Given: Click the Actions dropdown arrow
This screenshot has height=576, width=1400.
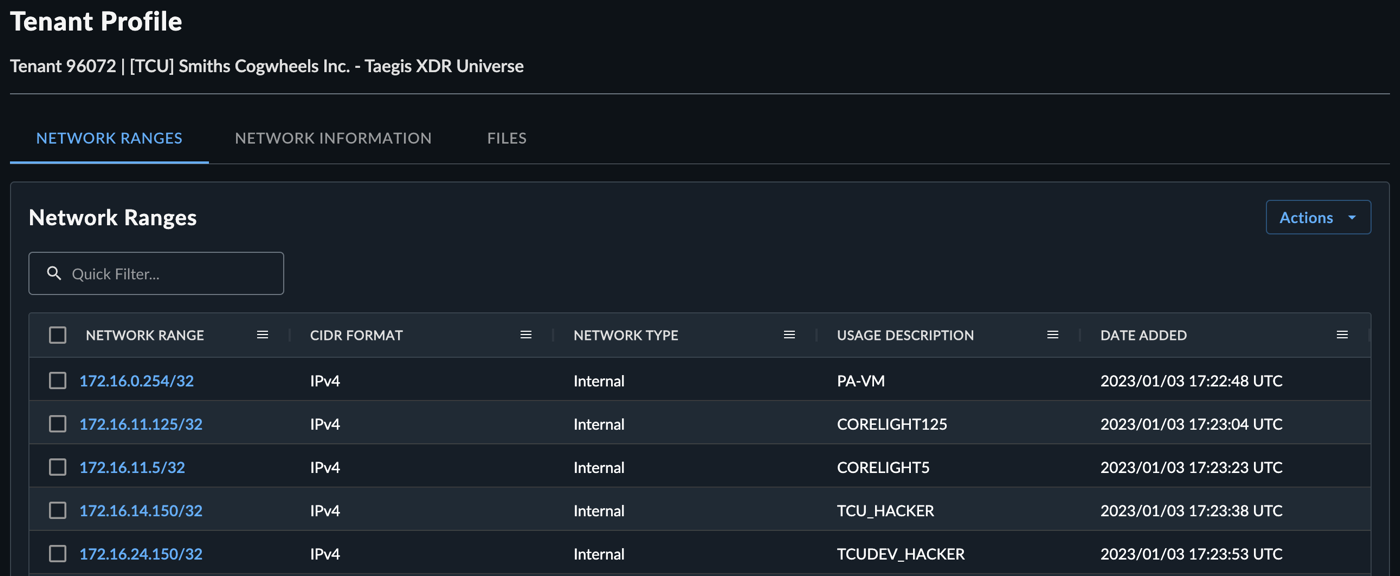Looking at the screenshot, I should coord(1352,218).
